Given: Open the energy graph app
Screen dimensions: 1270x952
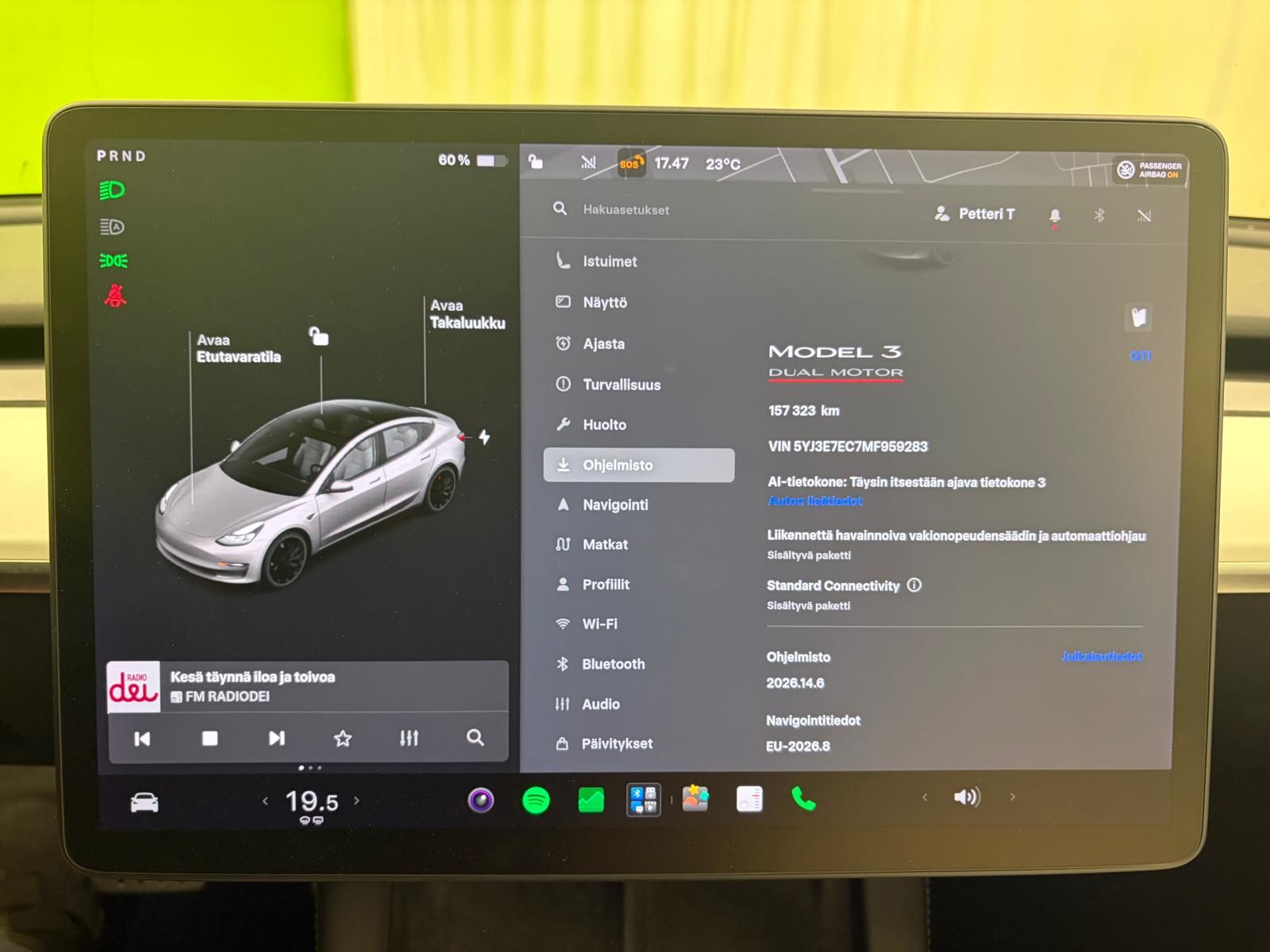Looking at the screenshot, I should pyautogui.click(x=591, y=800).
